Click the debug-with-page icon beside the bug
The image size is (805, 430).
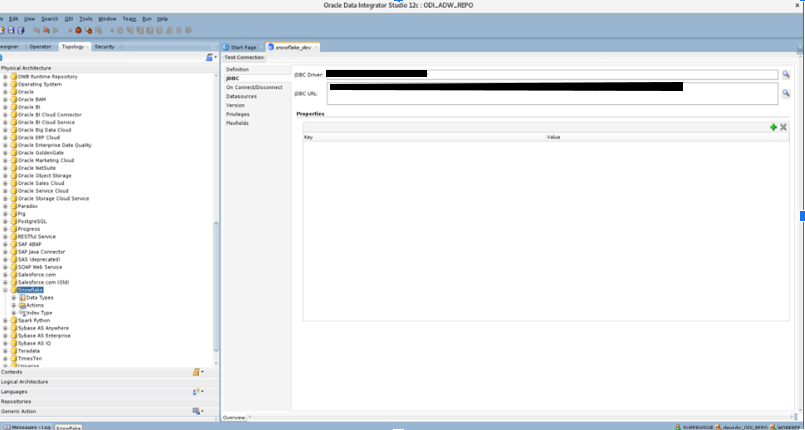(88, 30)
